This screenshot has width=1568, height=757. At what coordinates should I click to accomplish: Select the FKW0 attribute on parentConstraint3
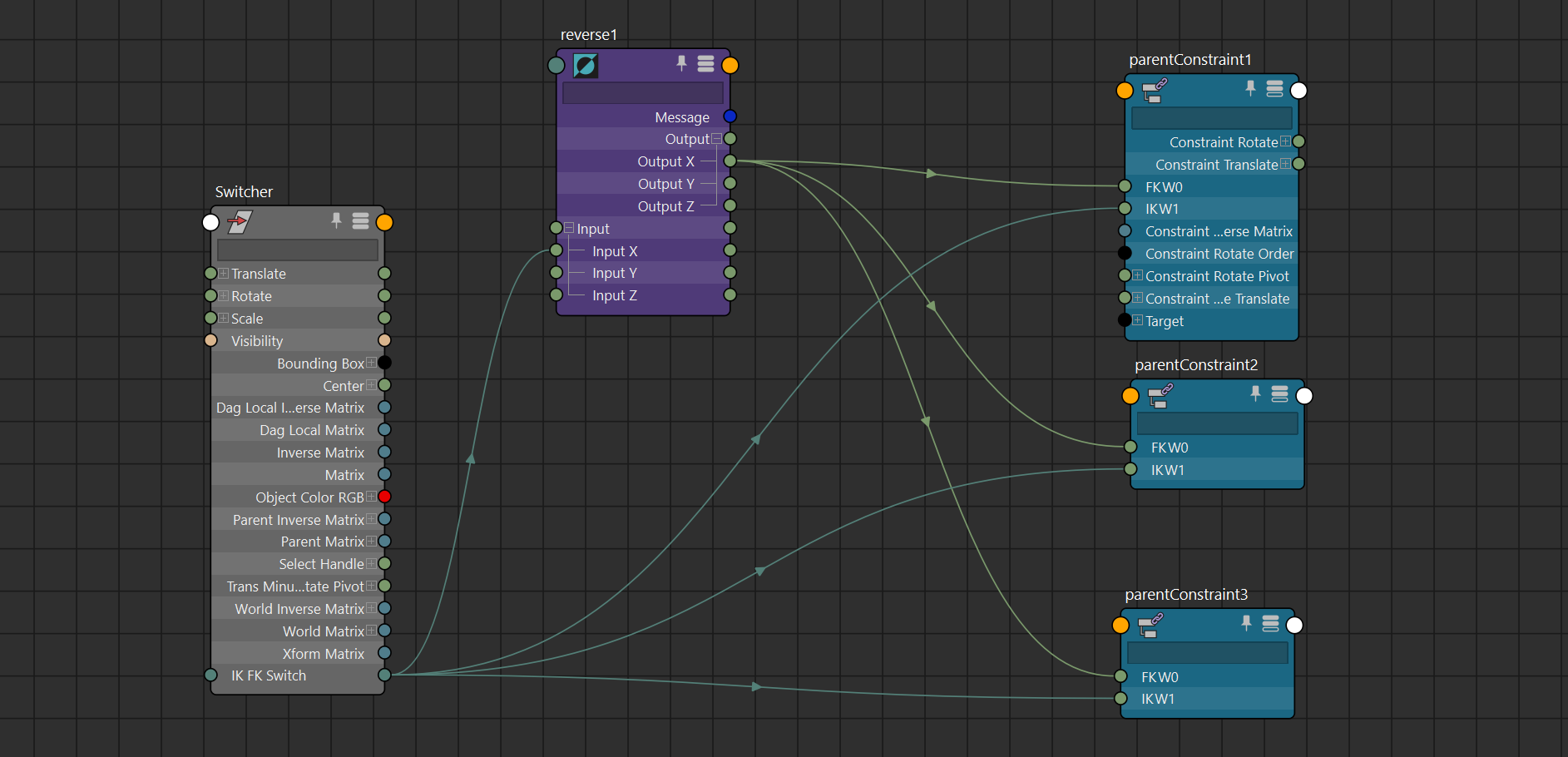[1160, 677]
